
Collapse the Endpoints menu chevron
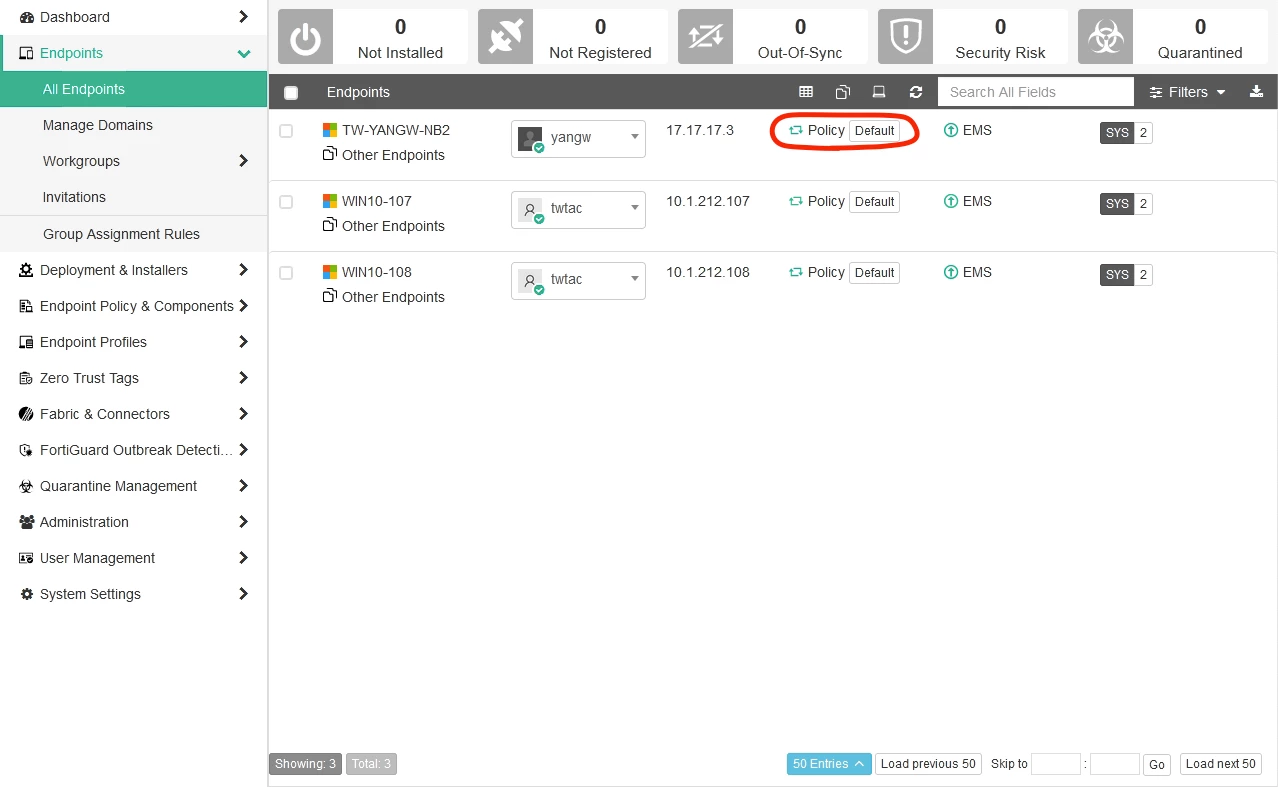[243, 54]
